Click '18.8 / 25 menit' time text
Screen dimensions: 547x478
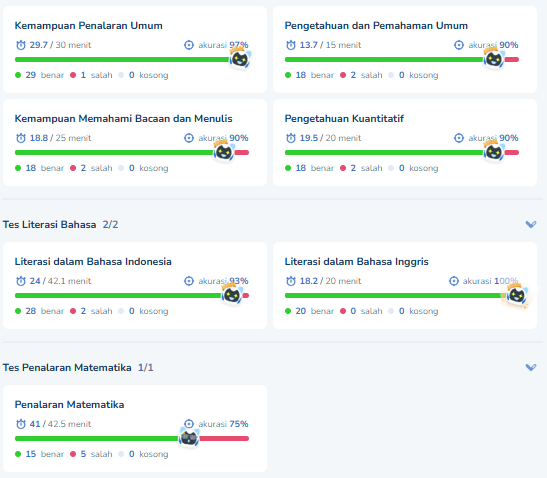tap(60, 138)
